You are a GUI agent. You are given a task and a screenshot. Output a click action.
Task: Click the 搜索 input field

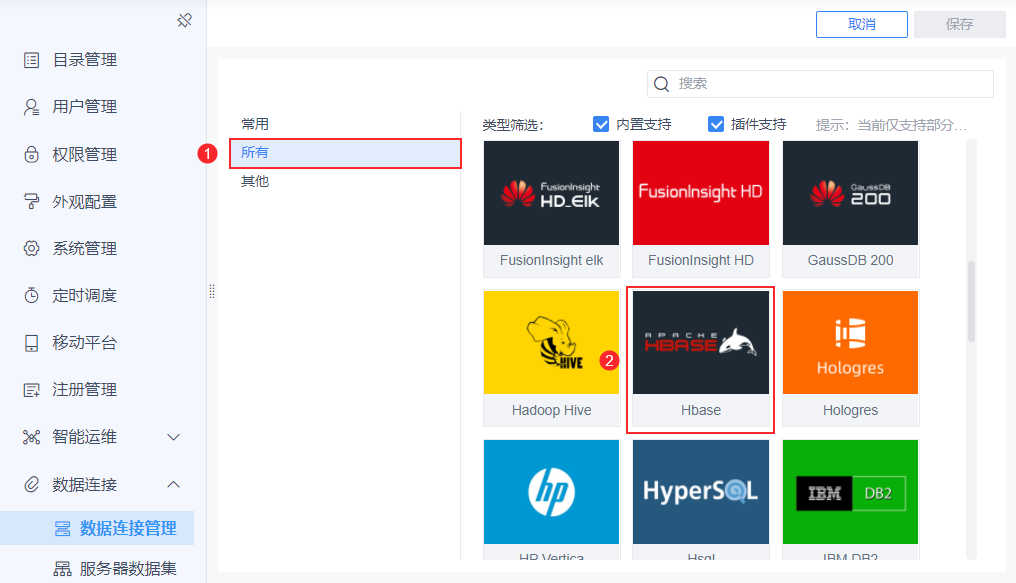820,84
